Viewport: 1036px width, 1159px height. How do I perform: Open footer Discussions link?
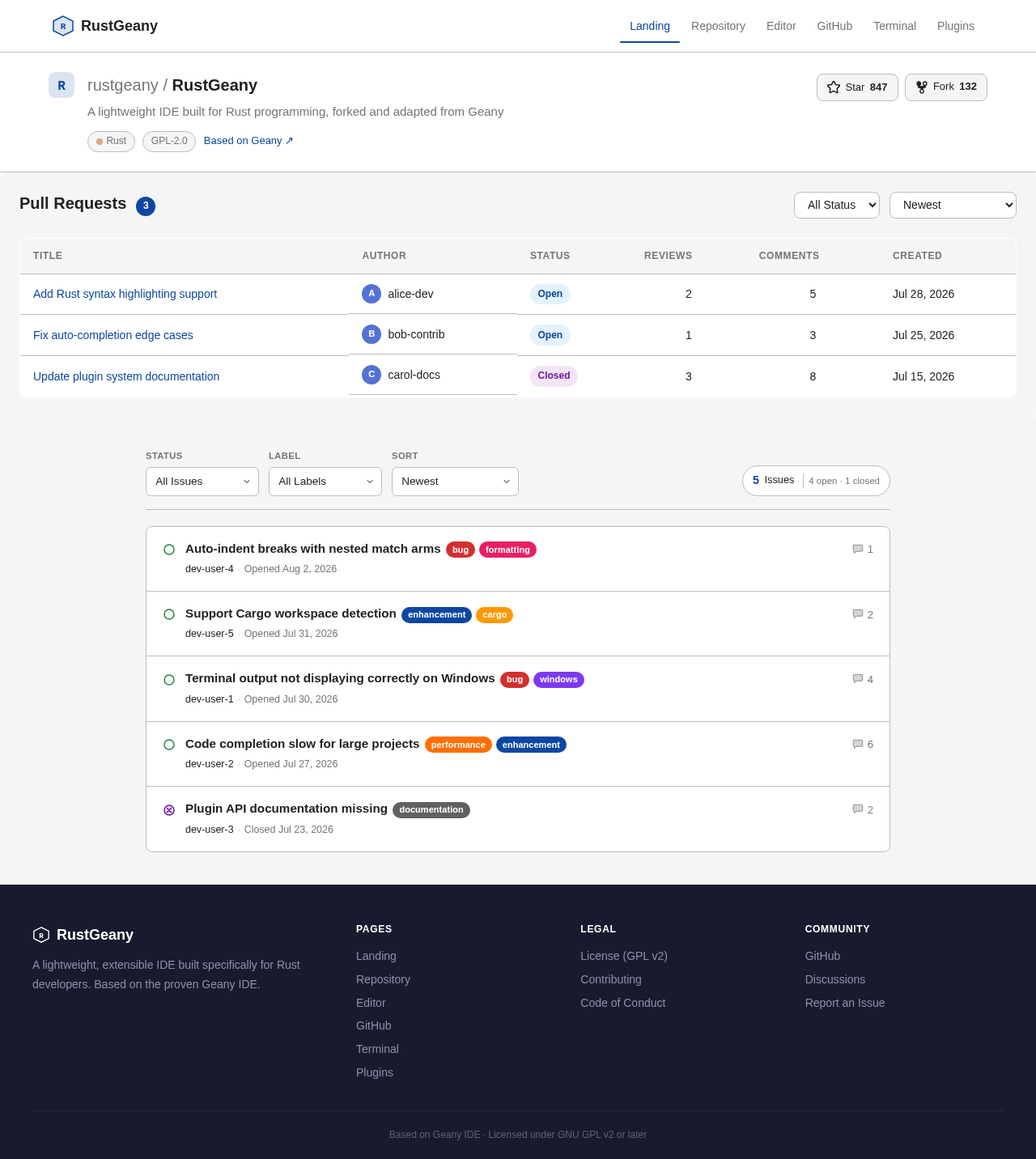(x=835, y=979)
